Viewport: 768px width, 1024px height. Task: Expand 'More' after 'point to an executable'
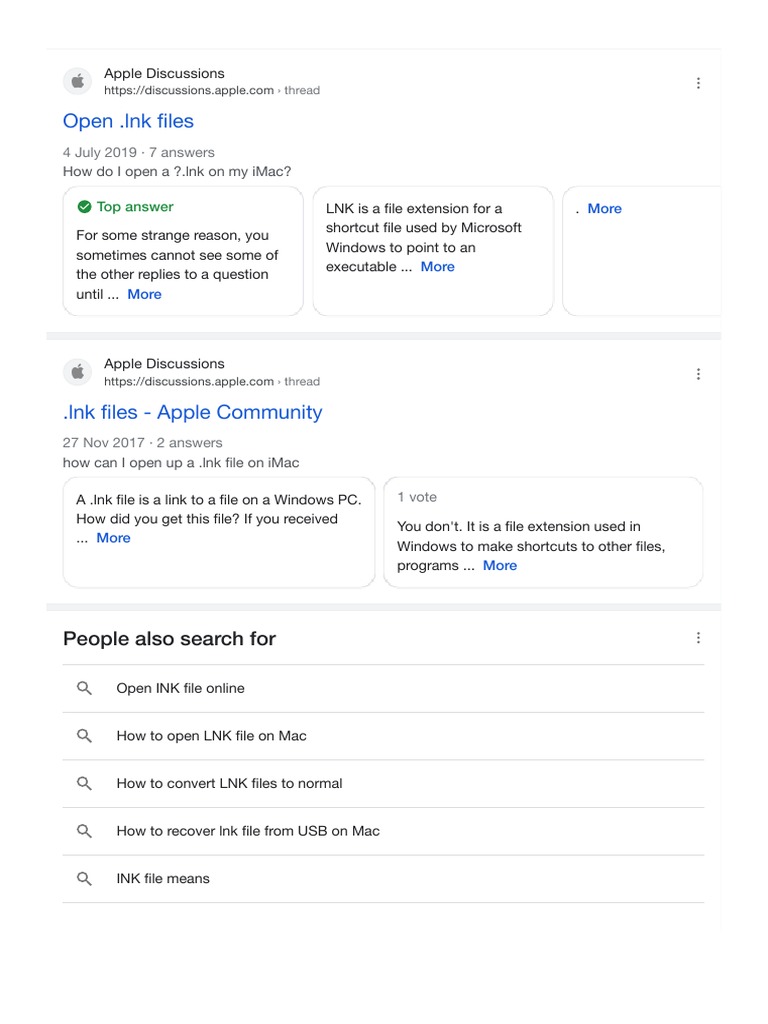coord(437,267)
